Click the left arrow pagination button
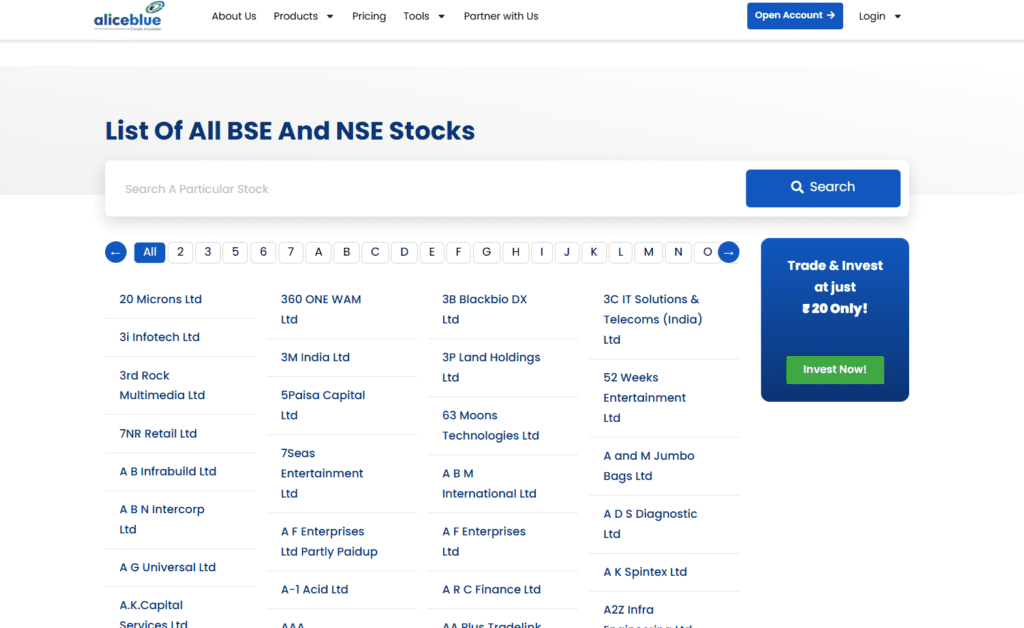 (116, 252)
